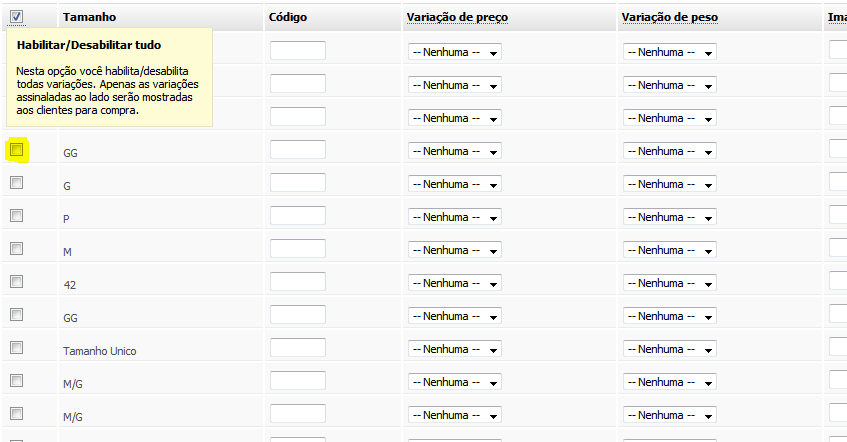
Task: Open weight variation dropdown for size P
Action: tap(670, 217)
